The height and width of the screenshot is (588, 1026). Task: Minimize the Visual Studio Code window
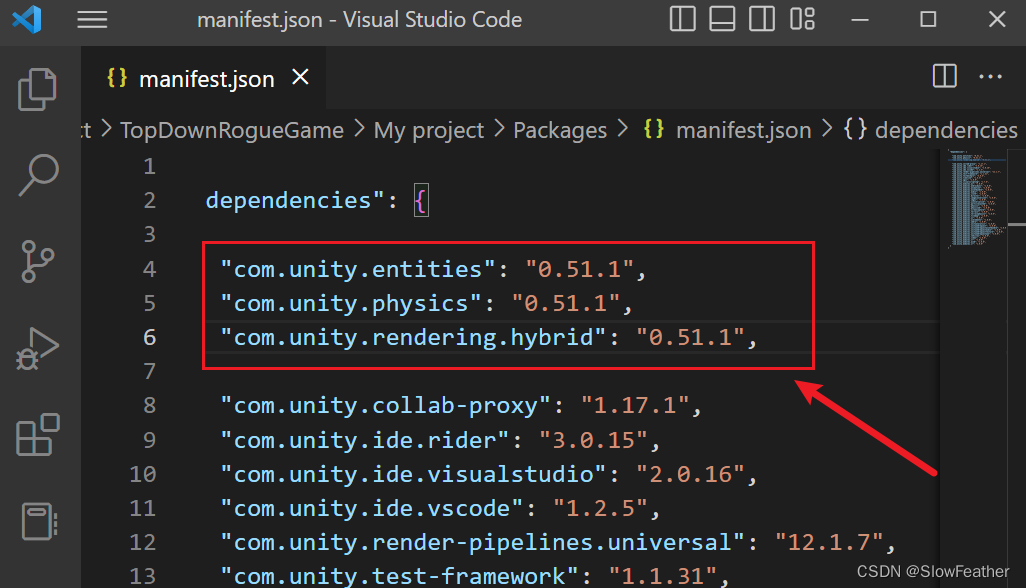coord(860,20)
